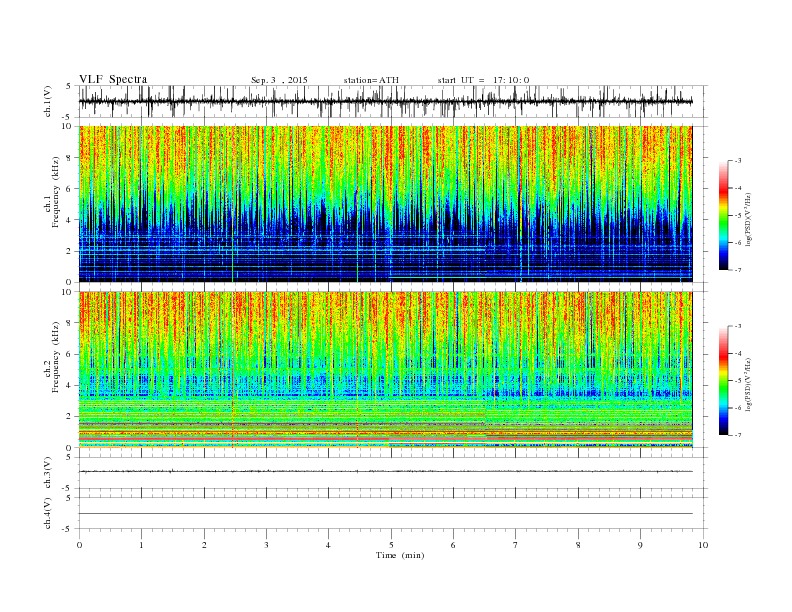792x612 pixels.
Task: Click the ch.1 colorbar "log(PSD)(V²/Hz)" label
Action: (x=748, y=219)
